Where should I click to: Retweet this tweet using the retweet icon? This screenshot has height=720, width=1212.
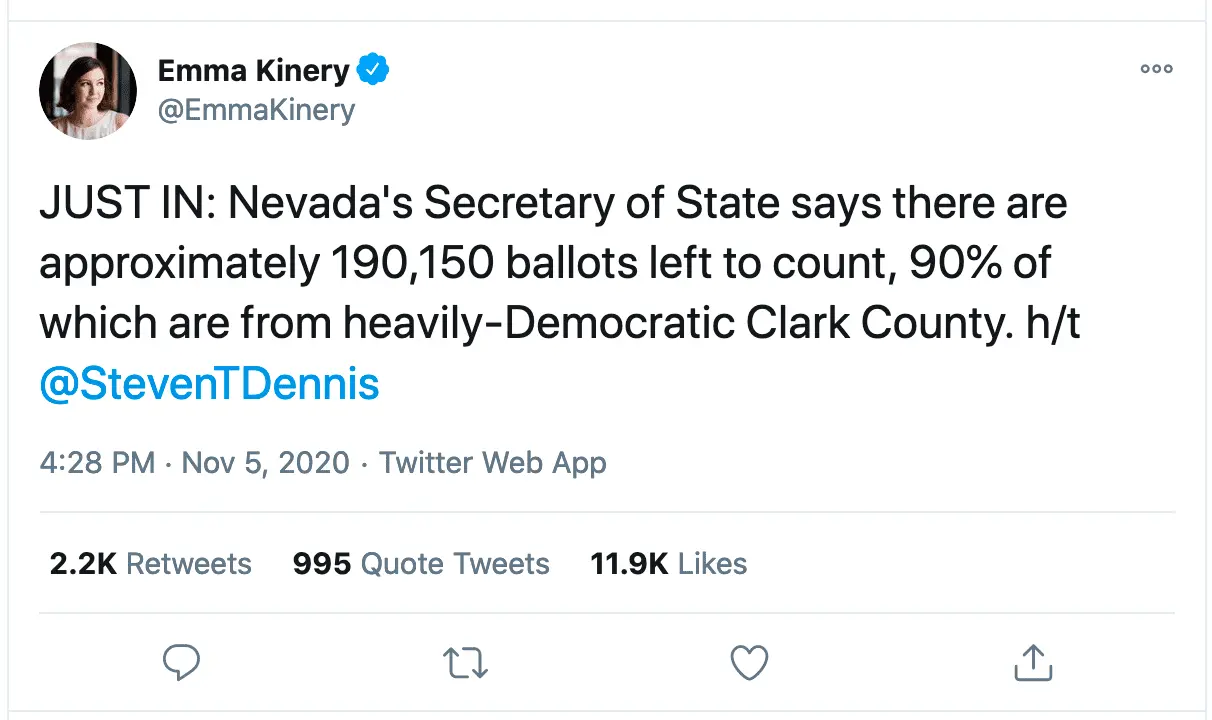tap(465, 662)
